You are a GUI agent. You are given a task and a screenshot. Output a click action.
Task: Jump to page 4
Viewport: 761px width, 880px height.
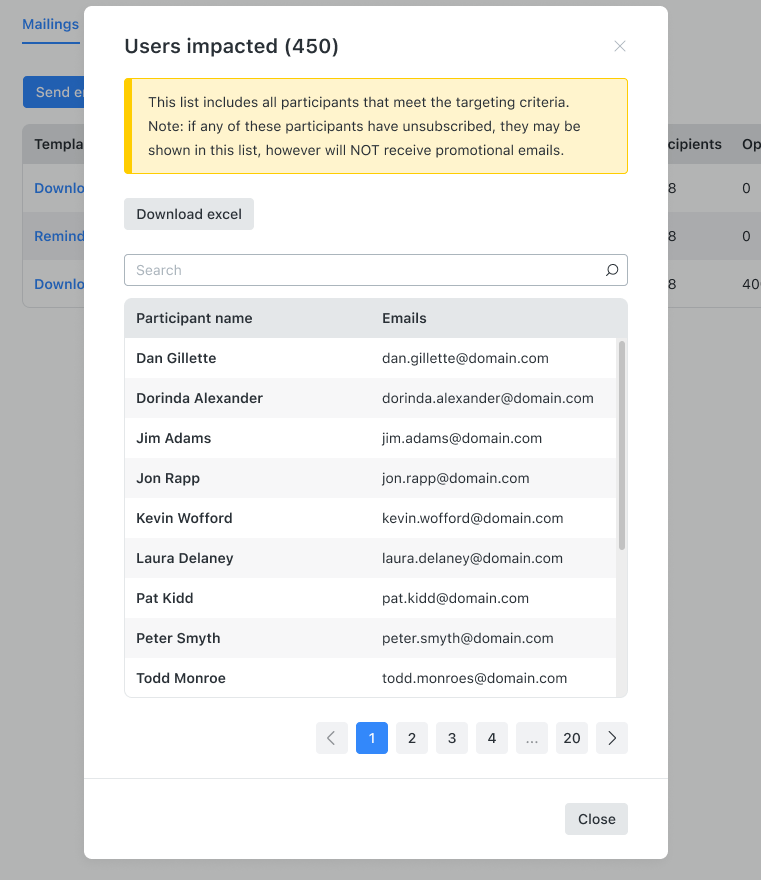[492, 738]
